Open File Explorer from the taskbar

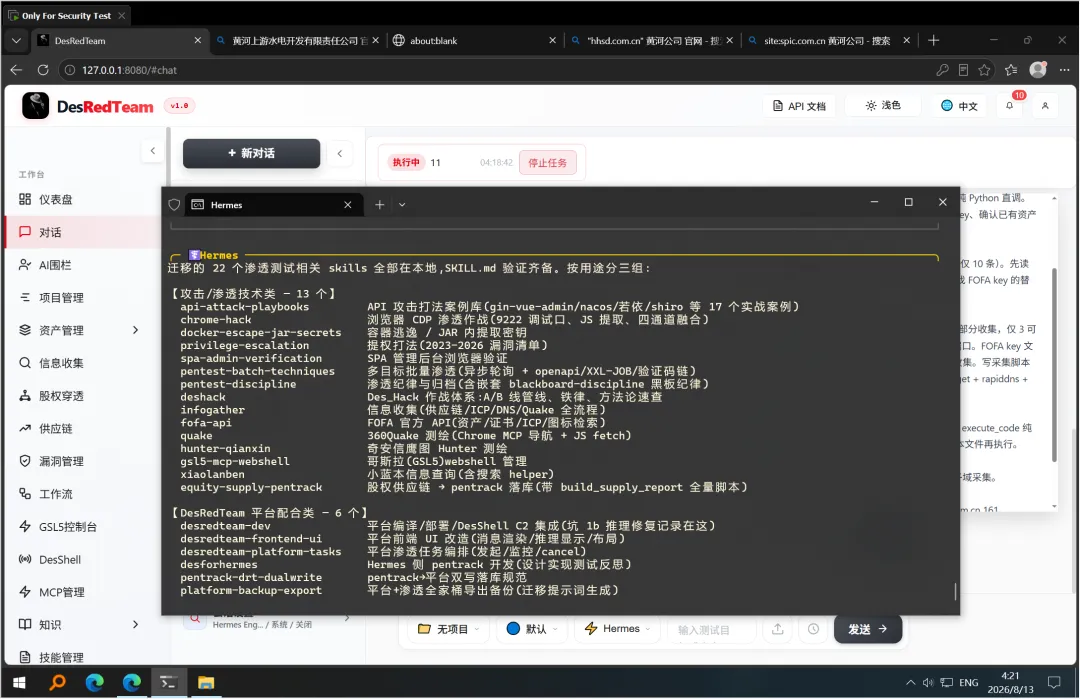(x=206, y=682)
